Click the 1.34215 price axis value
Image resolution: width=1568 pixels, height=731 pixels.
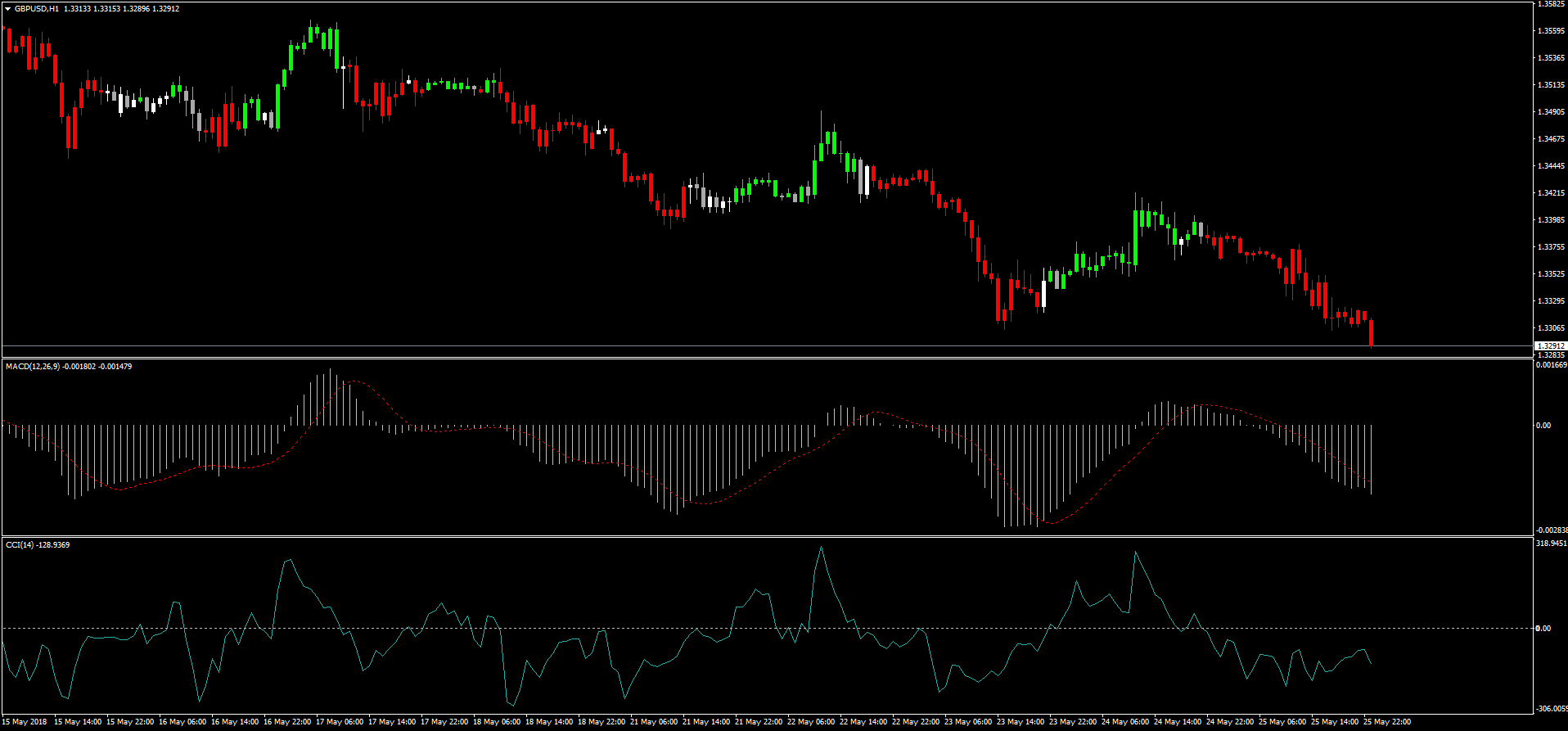click(1552, 193)
